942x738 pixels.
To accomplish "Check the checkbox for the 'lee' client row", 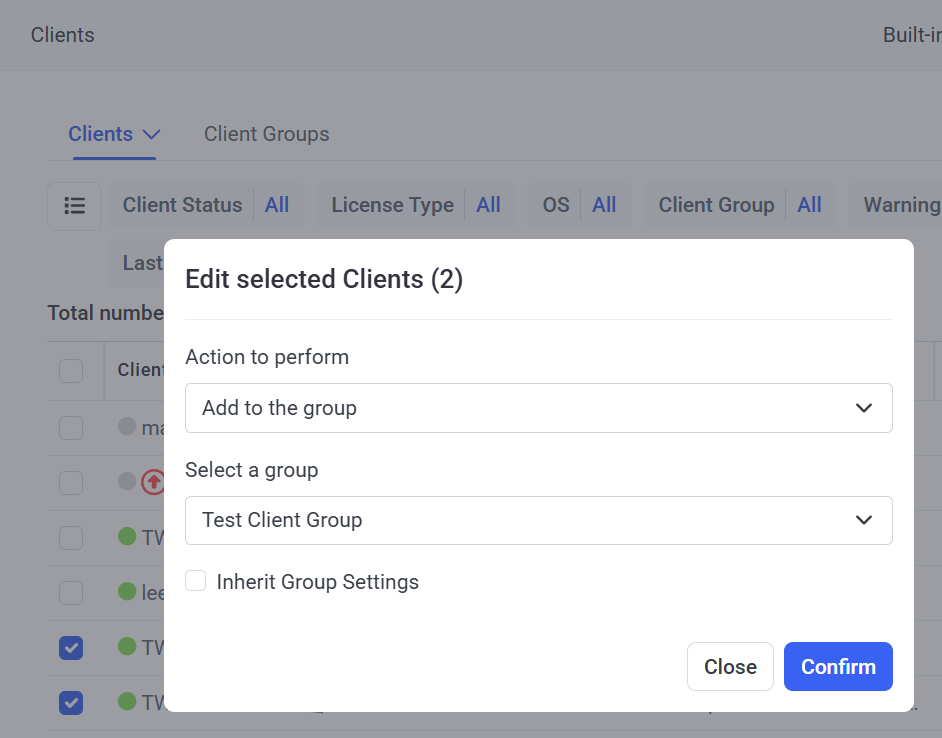I will (71, 593).
